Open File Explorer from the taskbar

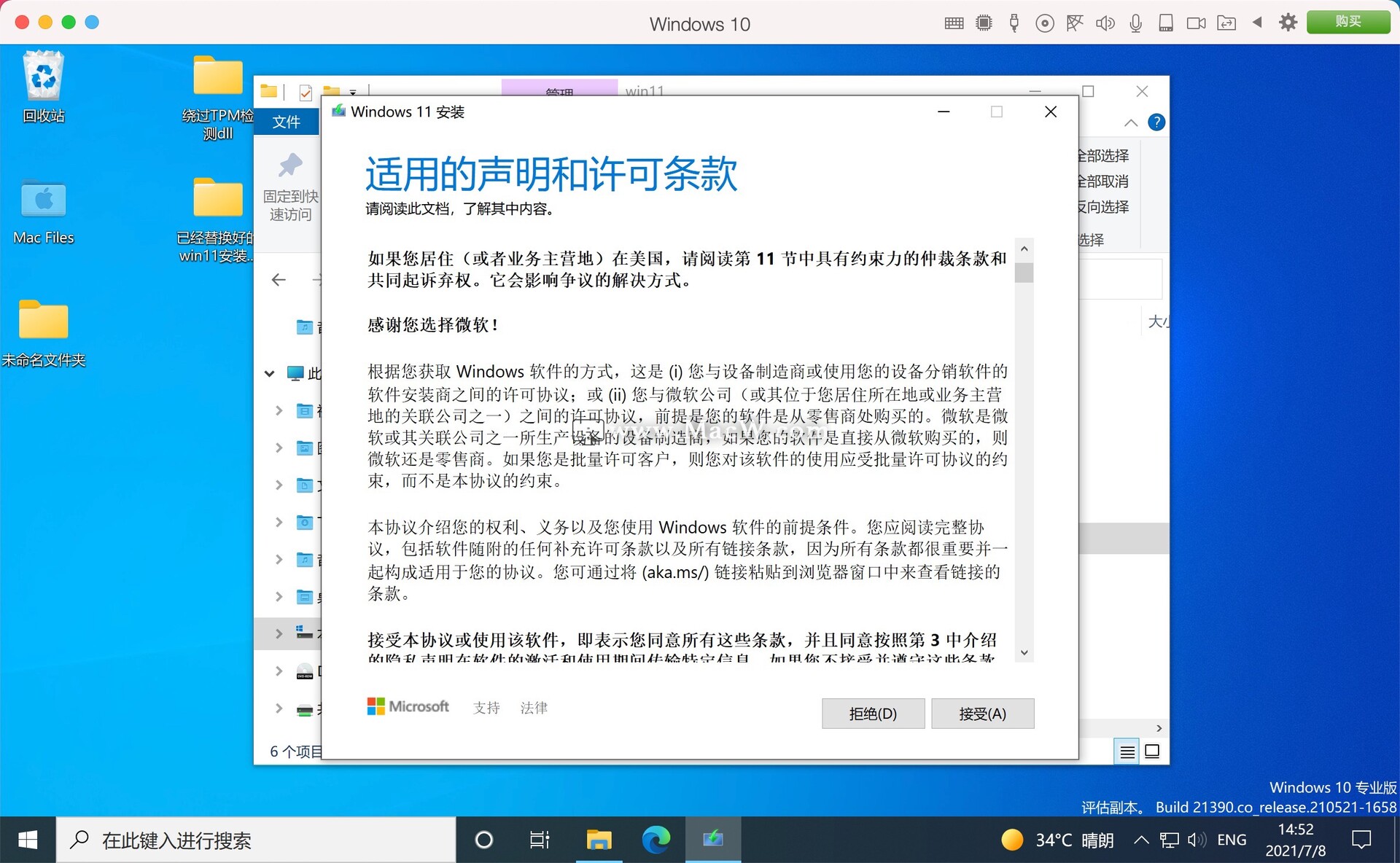[599, 840]
